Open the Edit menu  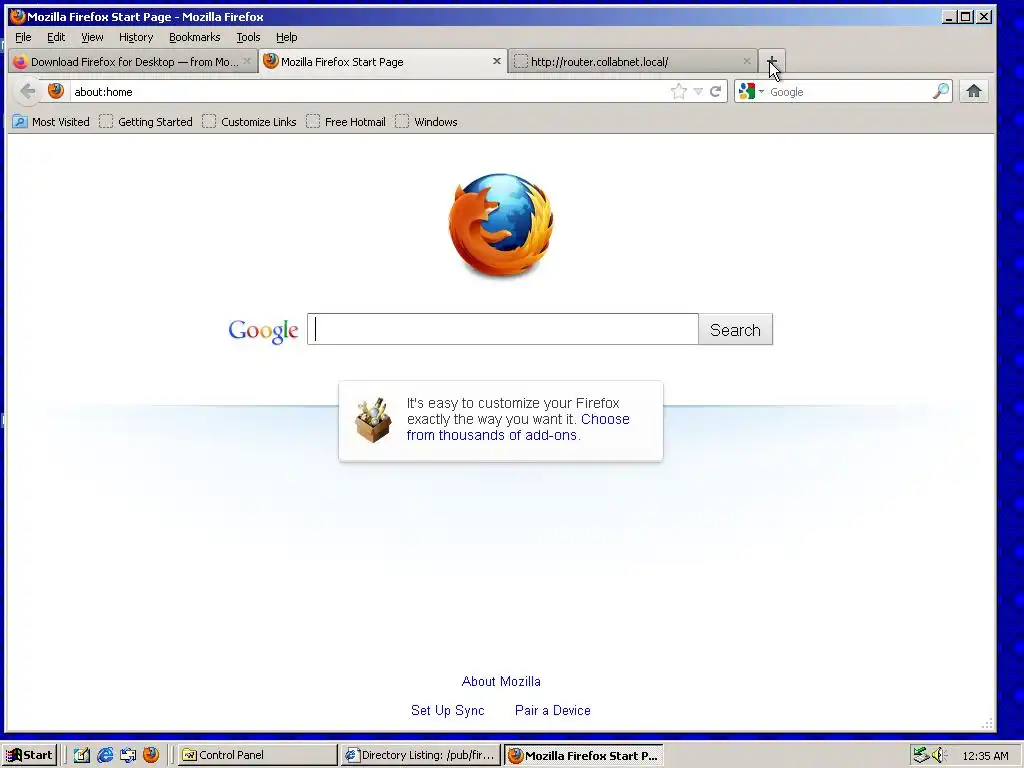tap(56, 37)
